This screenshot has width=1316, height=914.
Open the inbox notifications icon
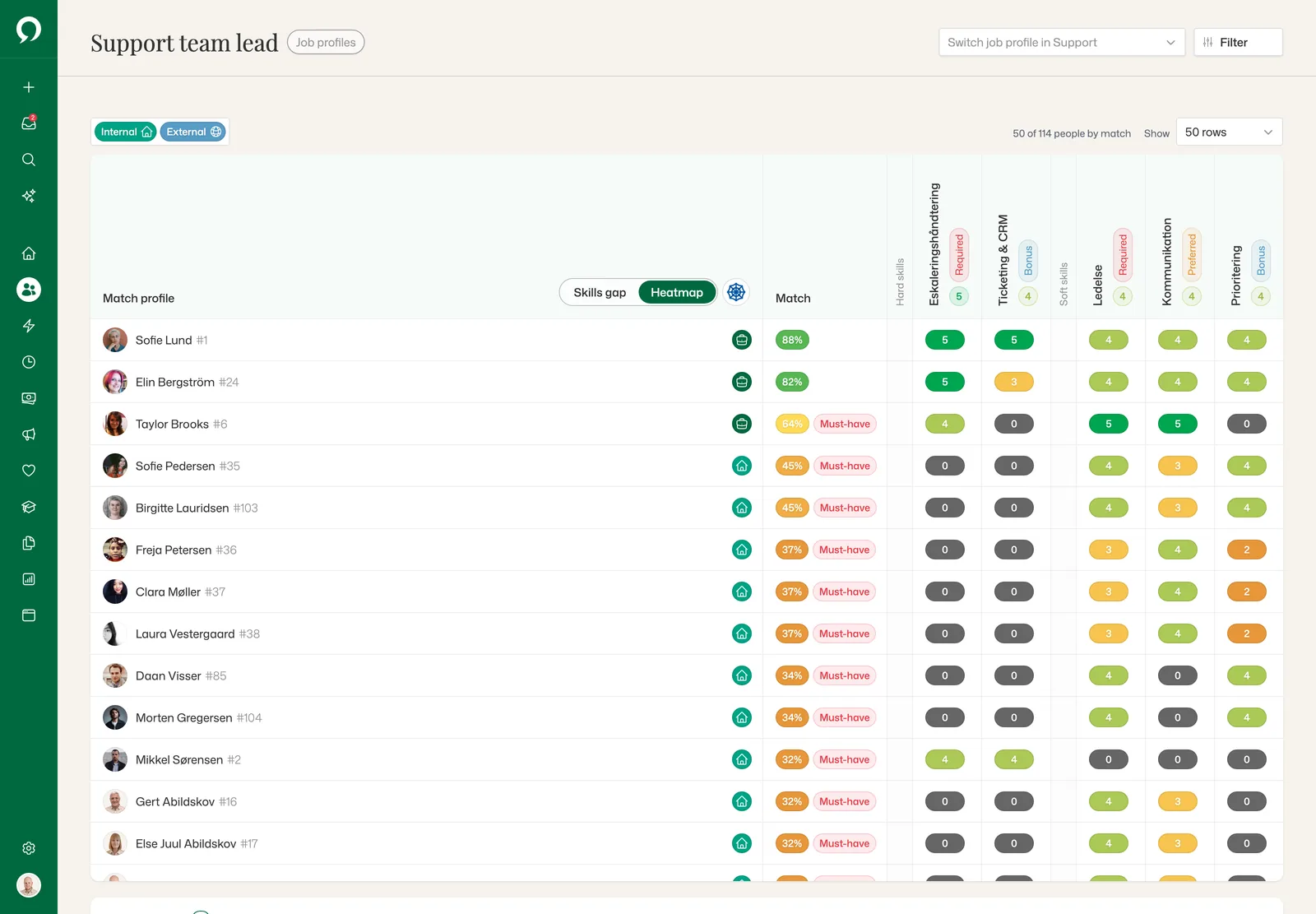(29, 123)
